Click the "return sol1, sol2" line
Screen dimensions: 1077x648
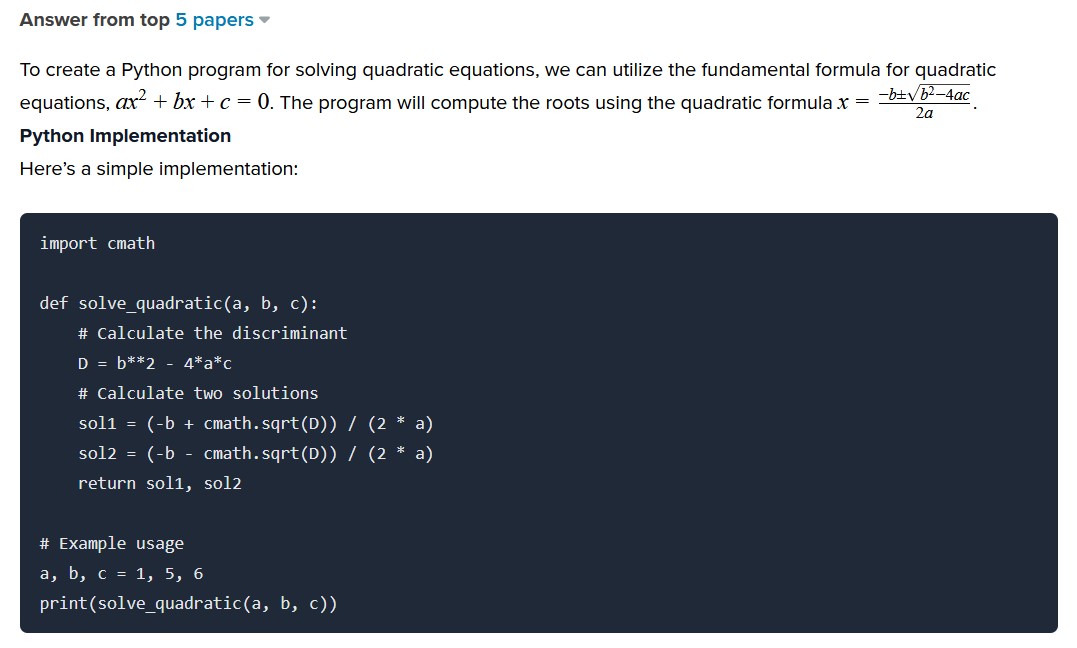point(159,483)
